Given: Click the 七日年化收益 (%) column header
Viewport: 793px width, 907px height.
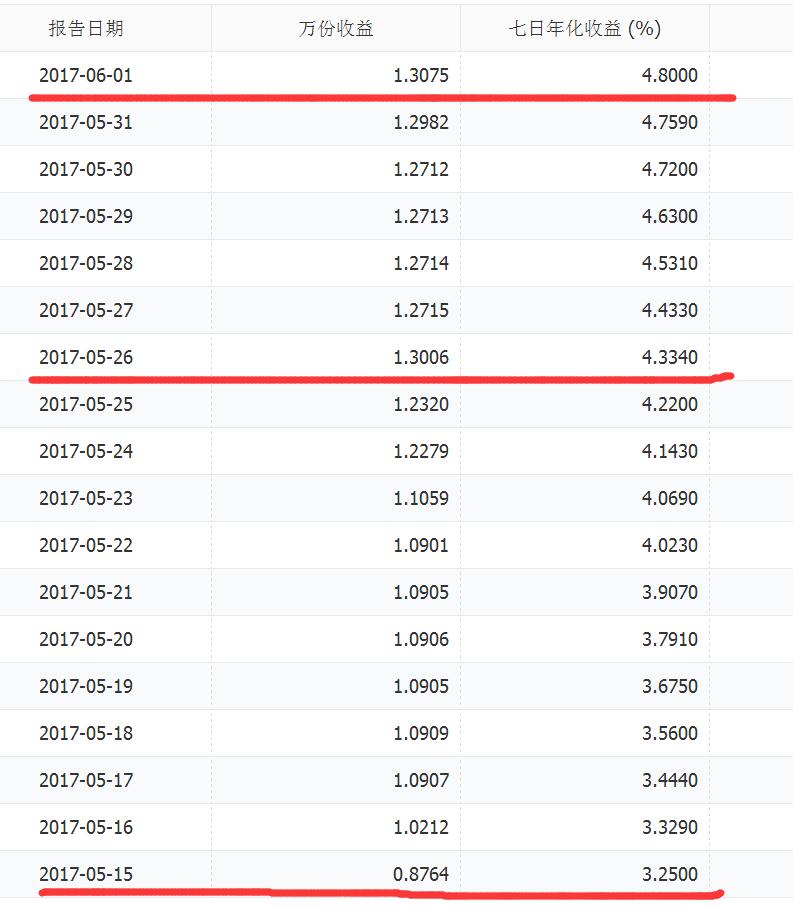Looking at the screenshot, I should (584, 28).
